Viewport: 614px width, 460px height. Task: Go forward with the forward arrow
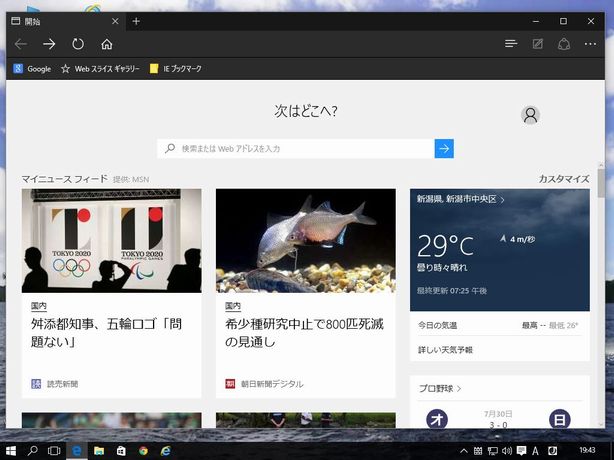[49, 44]
